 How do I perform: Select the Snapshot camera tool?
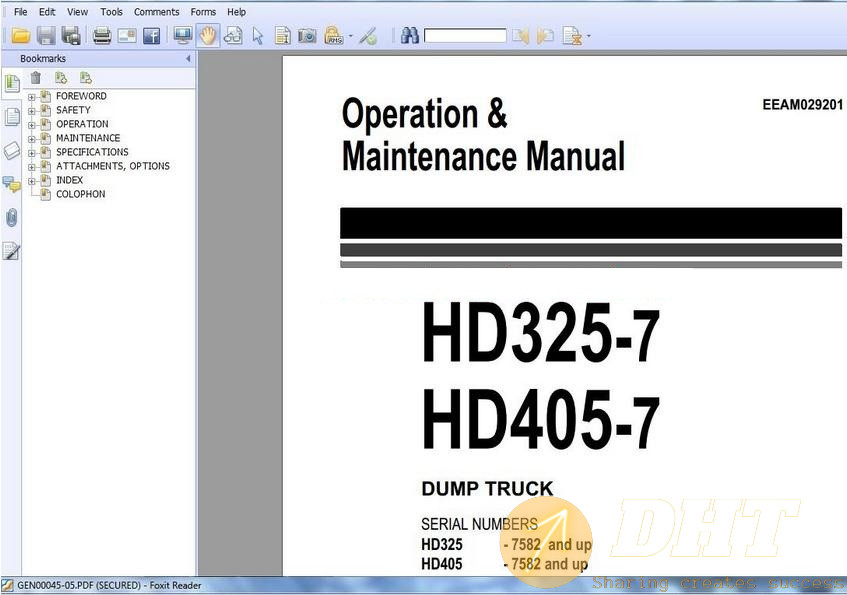(x=307, y=36)
